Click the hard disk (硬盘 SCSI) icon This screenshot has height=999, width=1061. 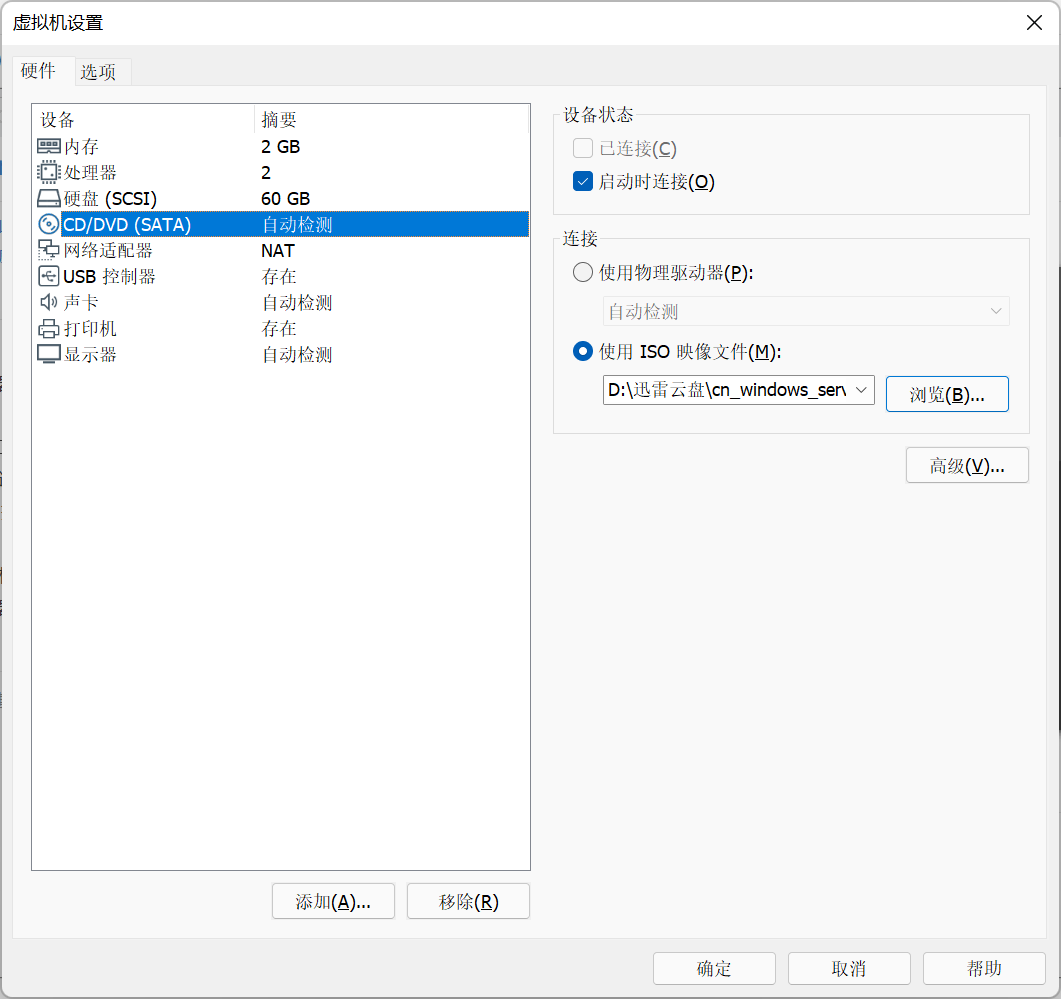click(x=49, y=198)
